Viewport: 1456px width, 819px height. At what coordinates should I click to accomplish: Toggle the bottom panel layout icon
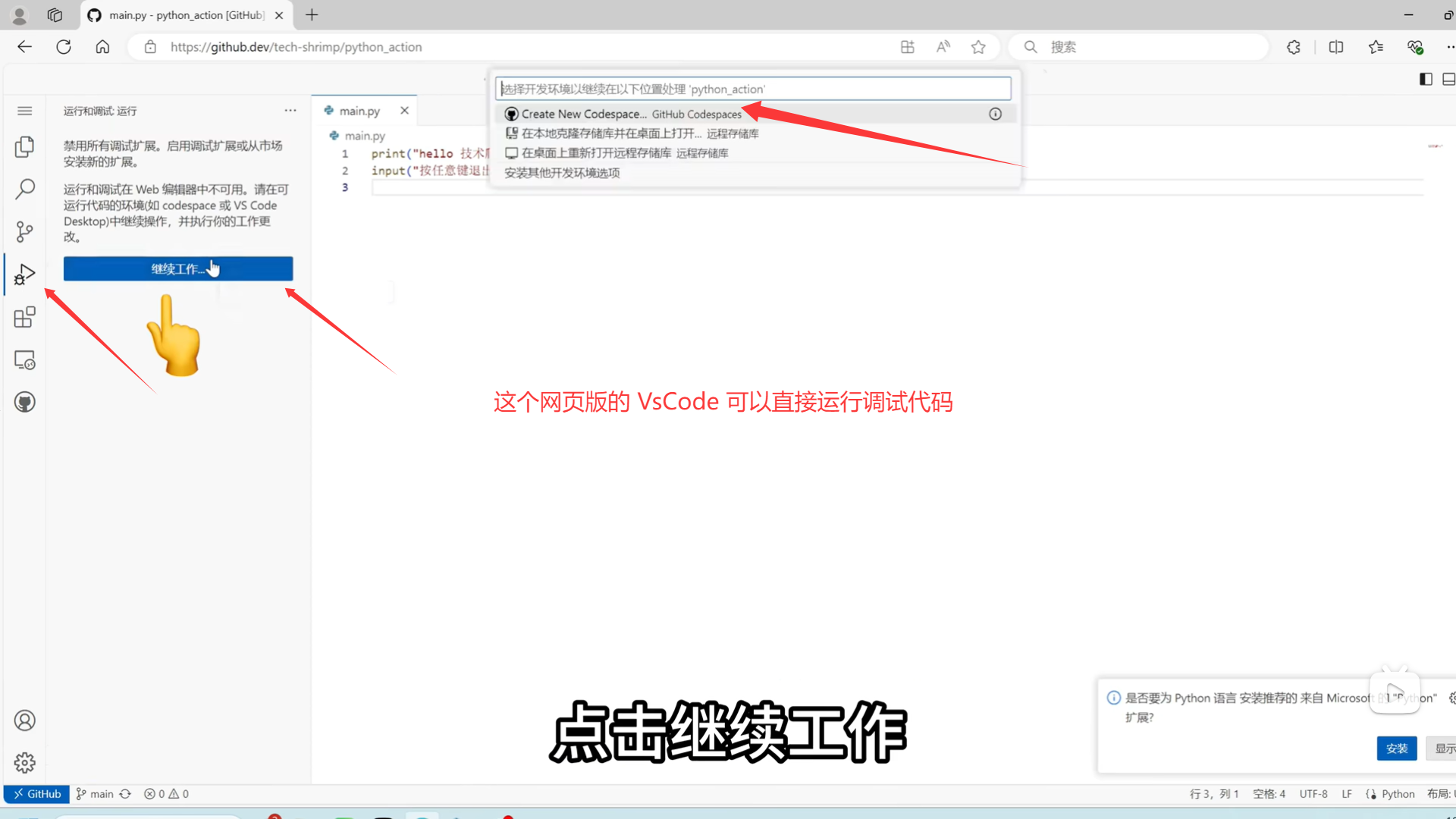pos(1448,79)
